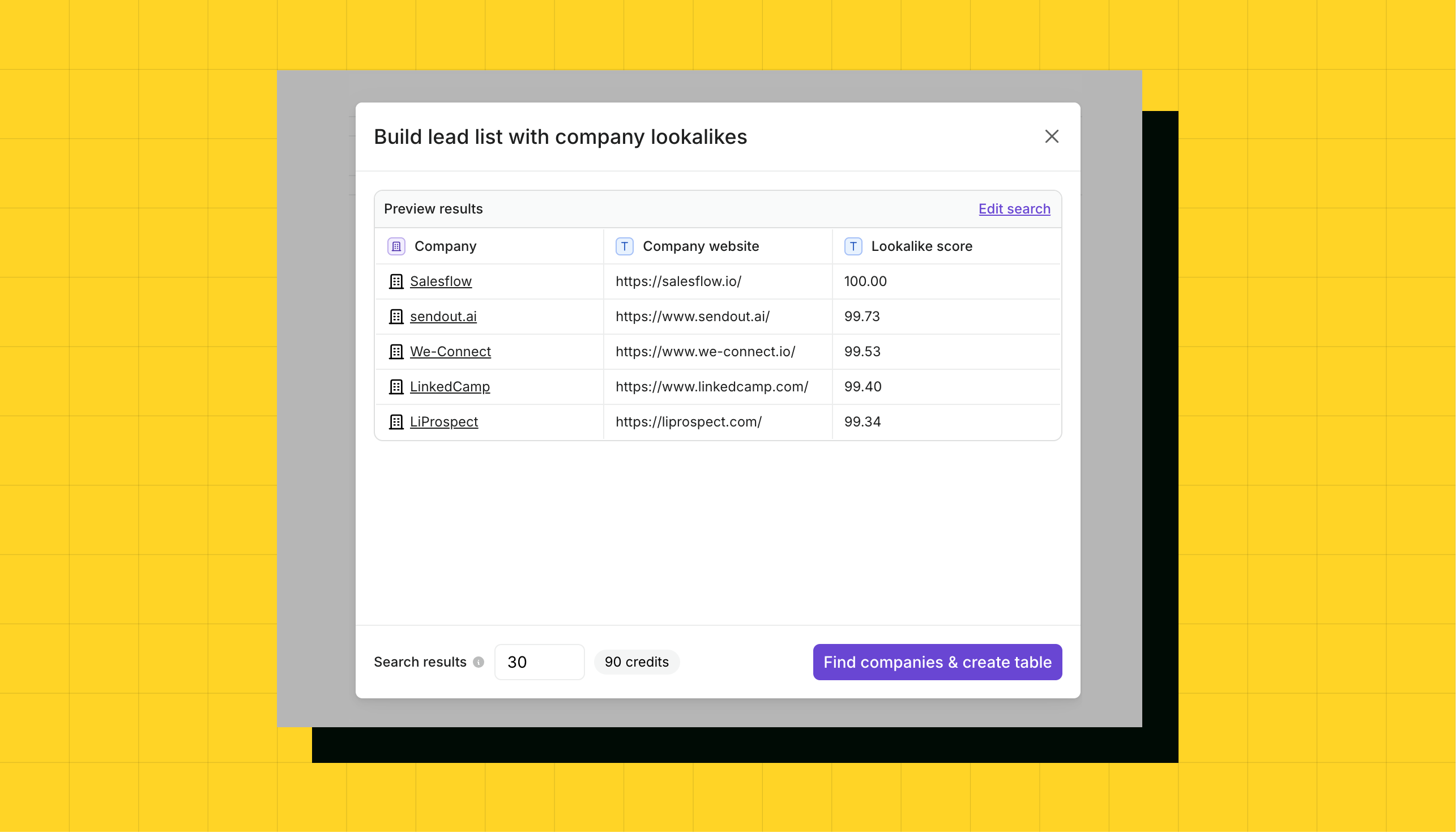Click the 99.34 lookalike score cell

(946, 422)
